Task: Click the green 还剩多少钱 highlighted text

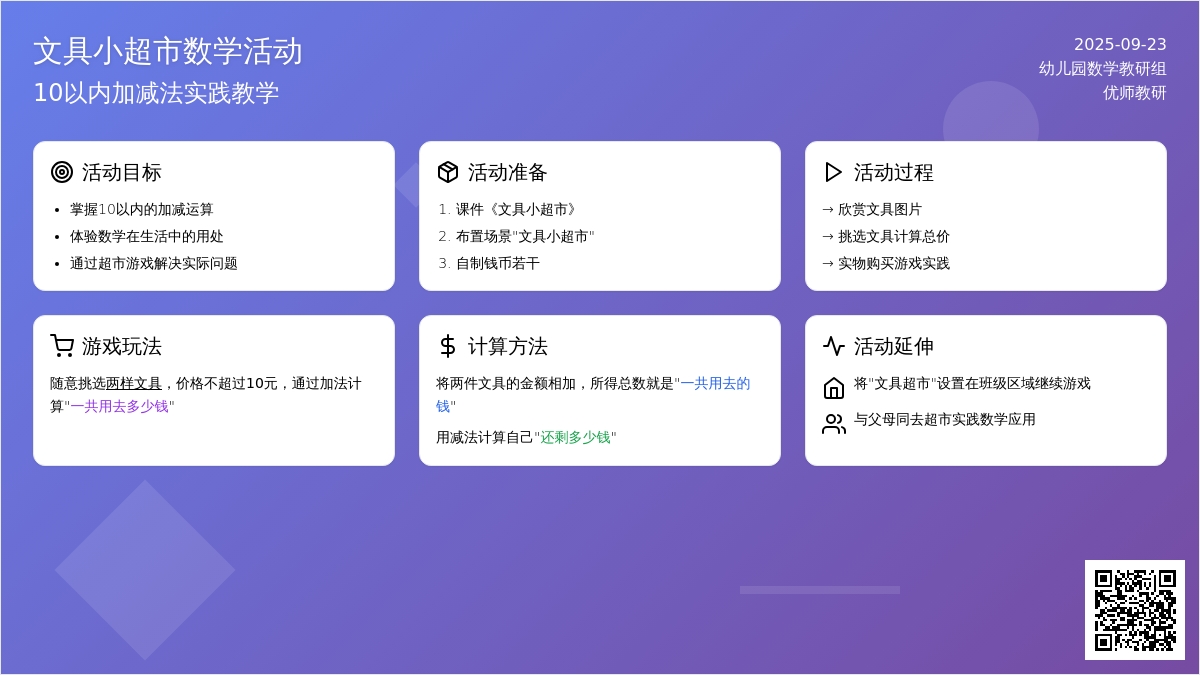Action: [x=575, y=437]
